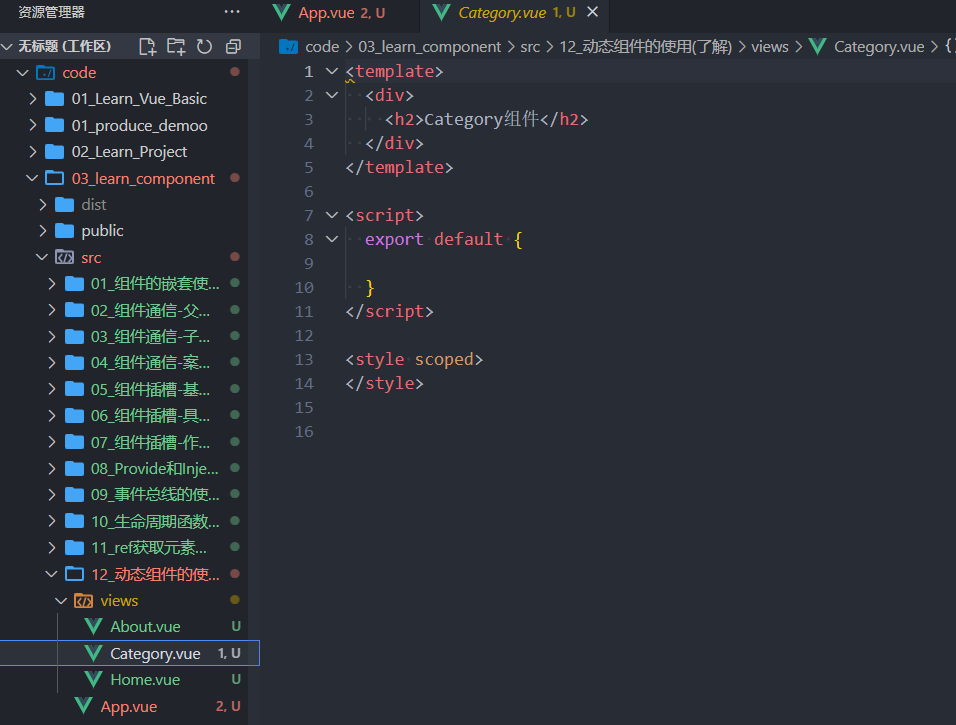Expand the 08_Provide和Inje folder
The width and height of the screenshot is (956, 725).
tap(52, 468)
